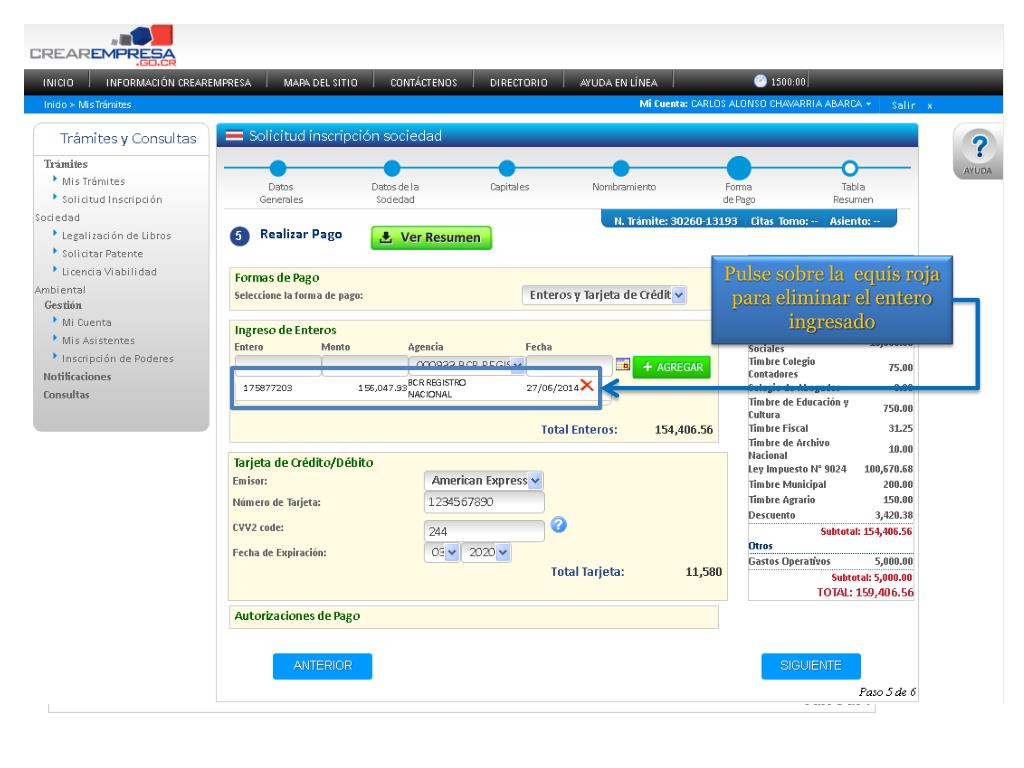The height and width of the screenshot is (768, 1024).
Task: Open MAPA DEL SITIO menu item
Action: point(321,82)
